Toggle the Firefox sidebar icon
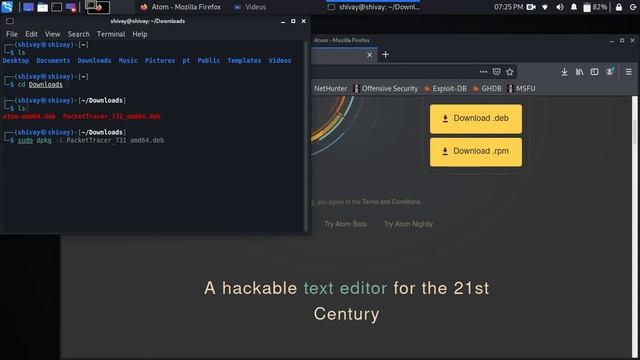Screen dimensions: 640x360 (594, 72)
